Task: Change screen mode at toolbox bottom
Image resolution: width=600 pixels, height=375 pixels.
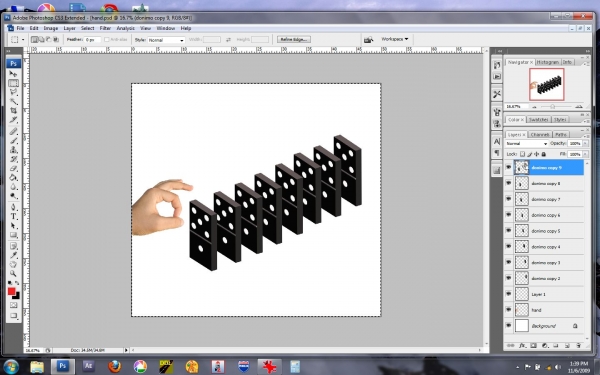Action: pos(13,316)
